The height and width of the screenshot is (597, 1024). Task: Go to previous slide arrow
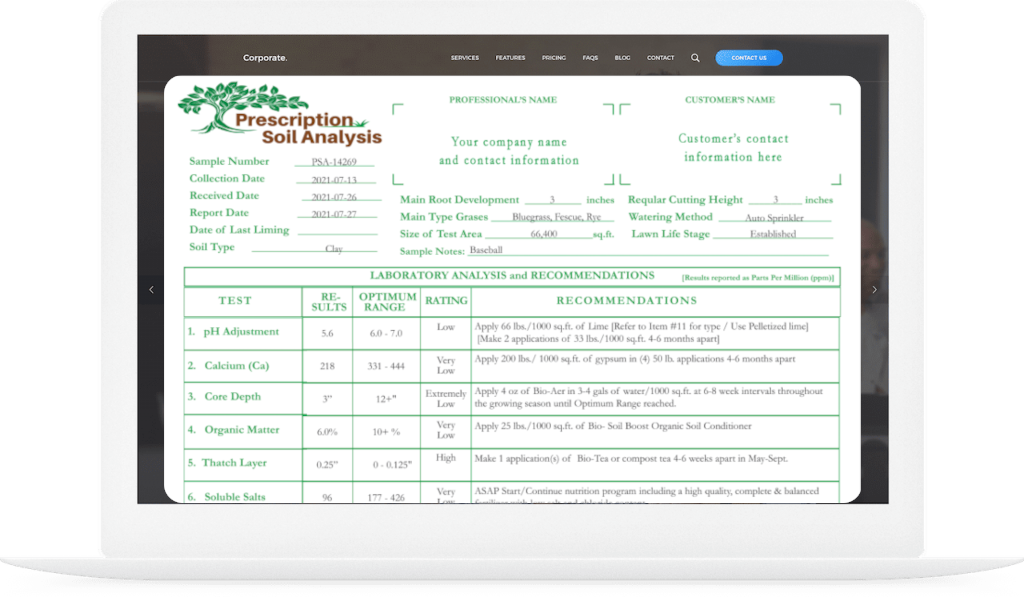pyautogui.click(x=152, y=289)
